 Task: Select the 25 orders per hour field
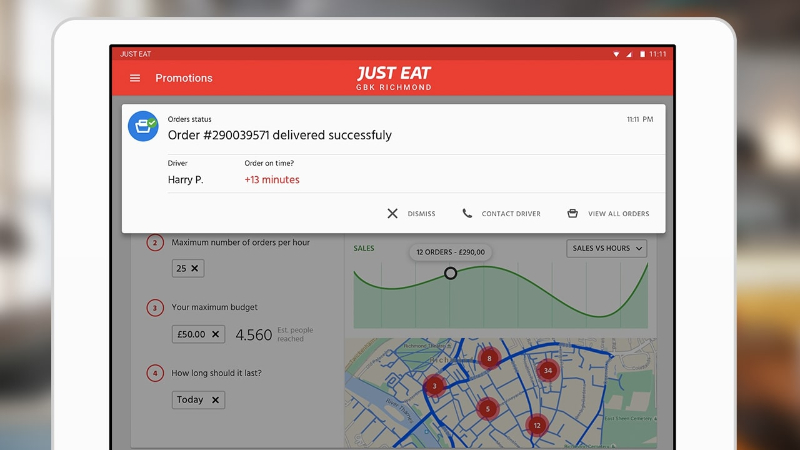[x=188, y=268]
